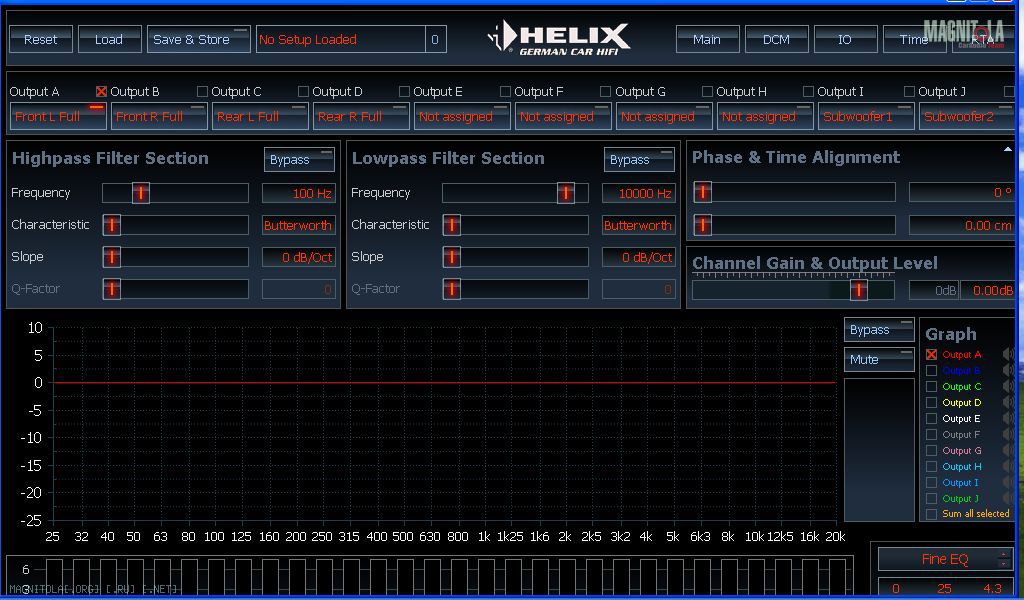Viewport: 1024px width, 600px height.
Task: Click the speaker icon beside graph Output C
Action: pyautogui.click(x=1008, y=387)
